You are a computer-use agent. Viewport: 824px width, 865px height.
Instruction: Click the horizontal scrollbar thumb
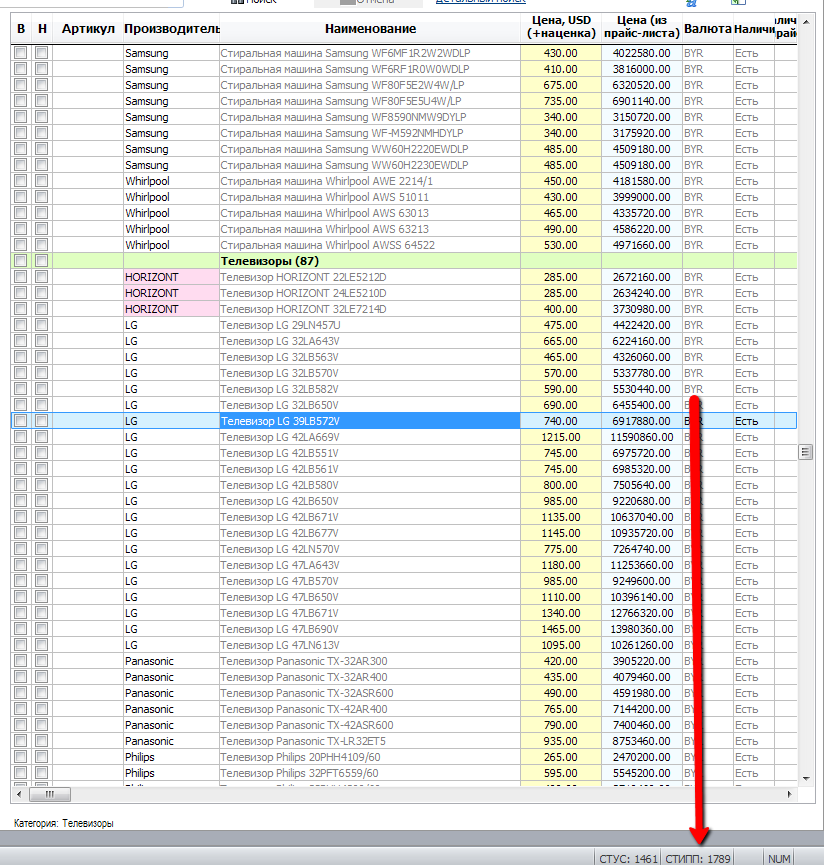(x=50, y=794)
